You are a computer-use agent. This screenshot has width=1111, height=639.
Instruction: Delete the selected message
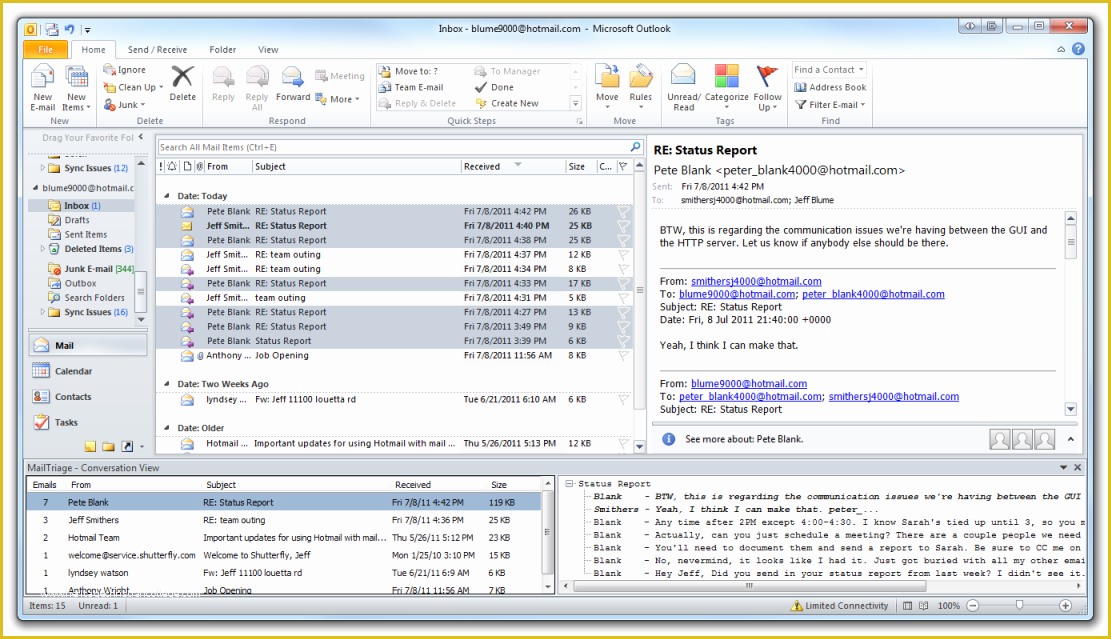pyautogui.click(x=182, y=84)
